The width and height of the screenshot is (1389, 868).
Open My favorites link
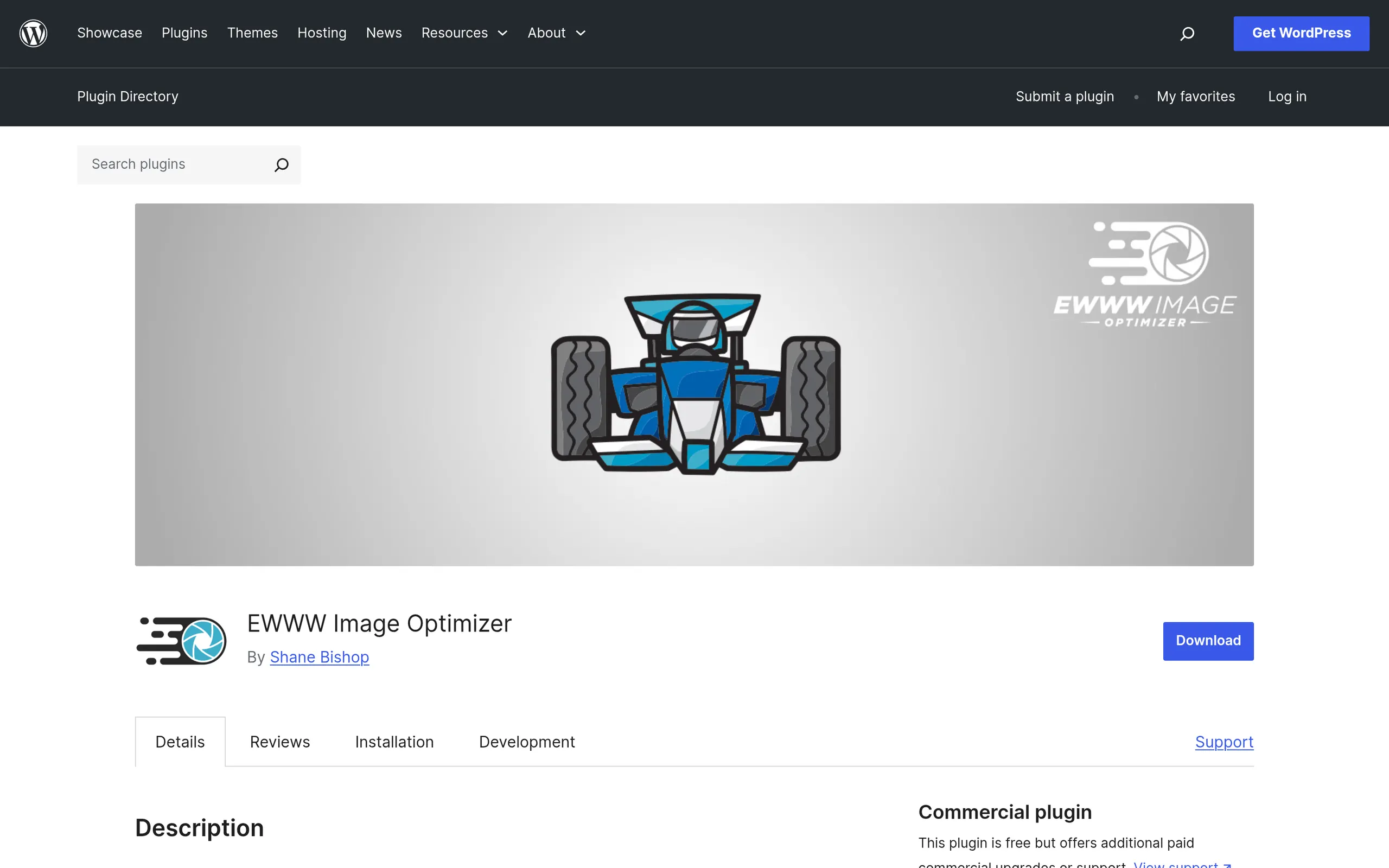click(1196, 97)
